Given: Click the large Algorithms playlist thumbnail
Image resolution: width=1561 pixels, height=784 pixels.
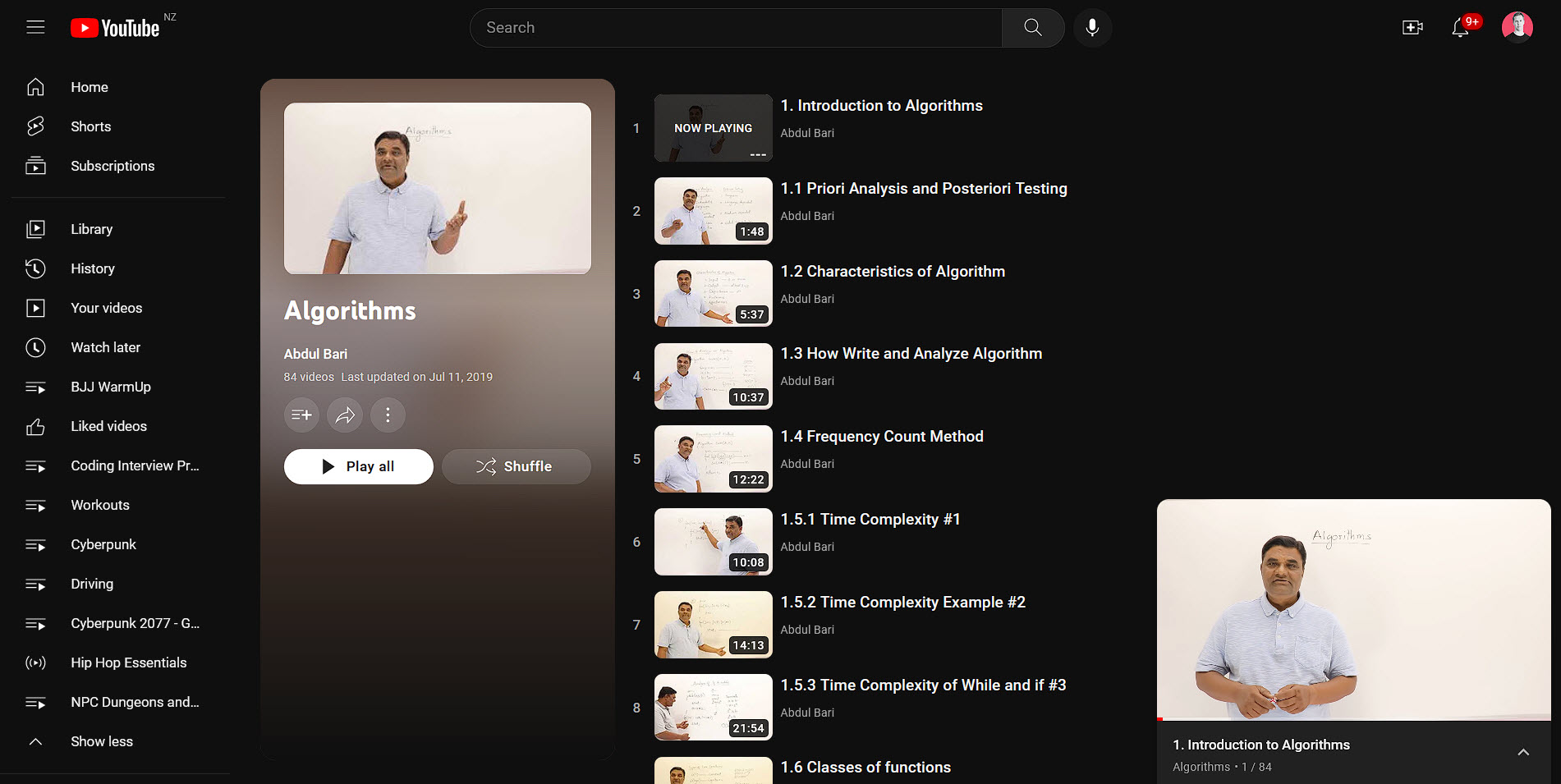Looking at the screenshot, I should click(438, 188).
